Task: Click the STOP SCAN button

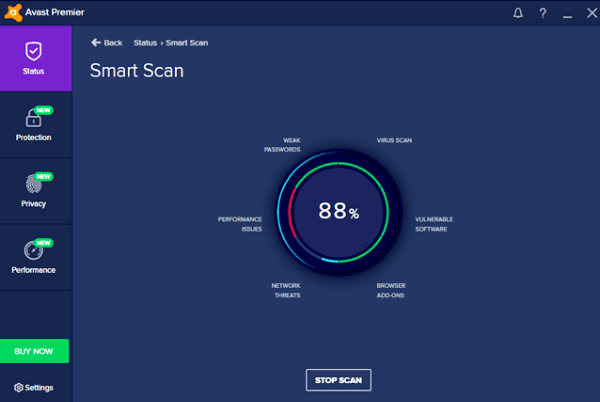Action: pos(338,380)
